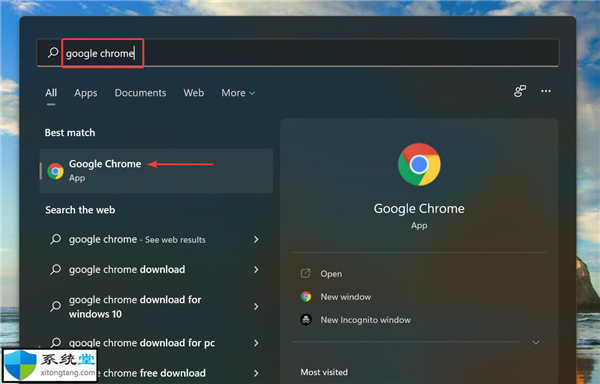
Task: Click search icon beside 'download for windows 10'
Action: point(55,306)
